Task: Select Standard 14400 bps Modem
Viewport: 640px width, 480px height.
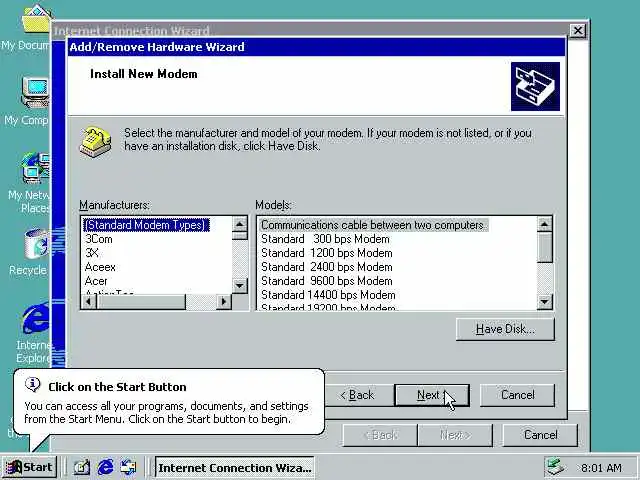Action: (328, 295)
